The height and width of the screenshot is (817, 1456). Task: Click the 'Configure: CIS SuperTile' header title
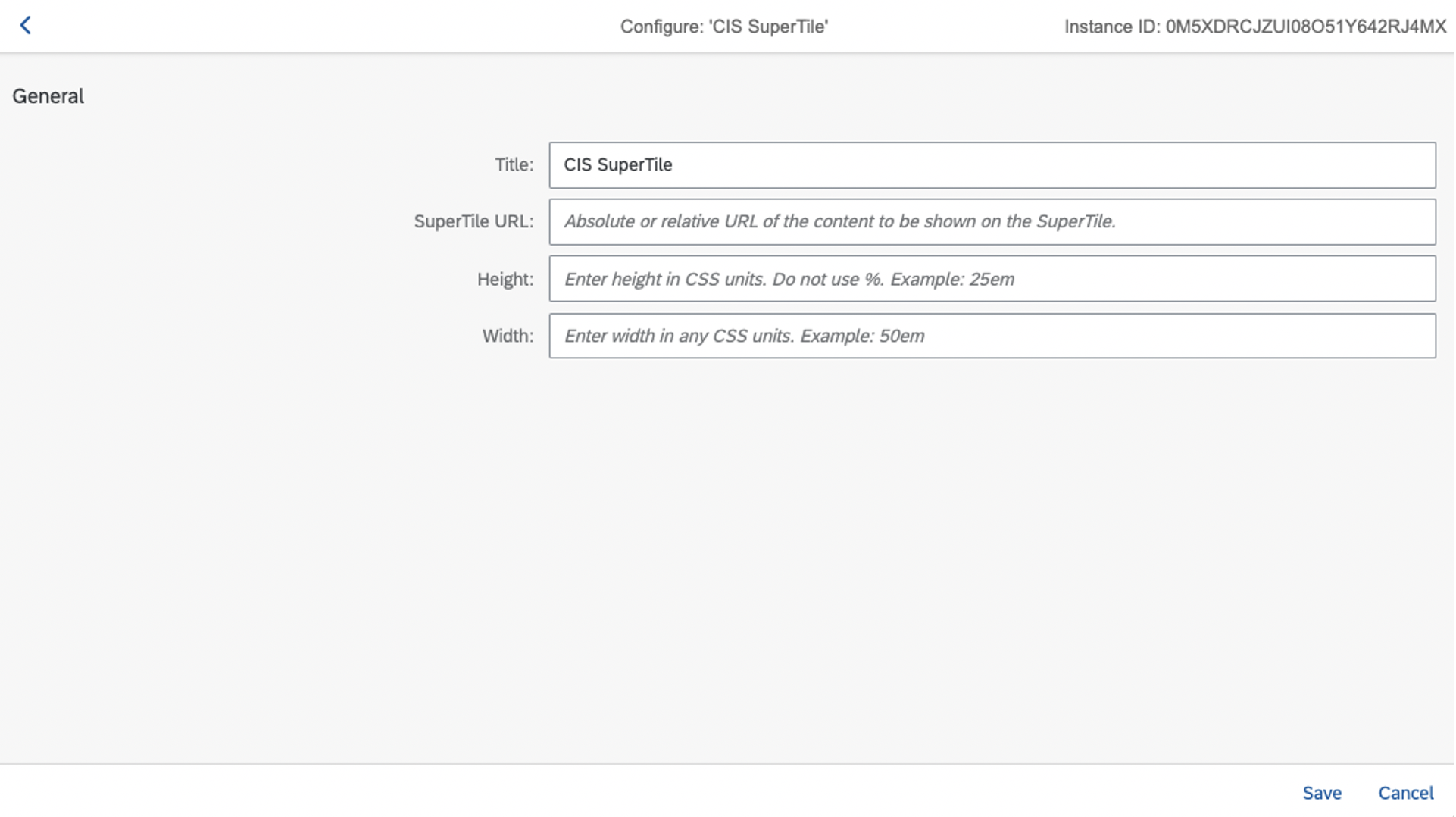point(724,27)
